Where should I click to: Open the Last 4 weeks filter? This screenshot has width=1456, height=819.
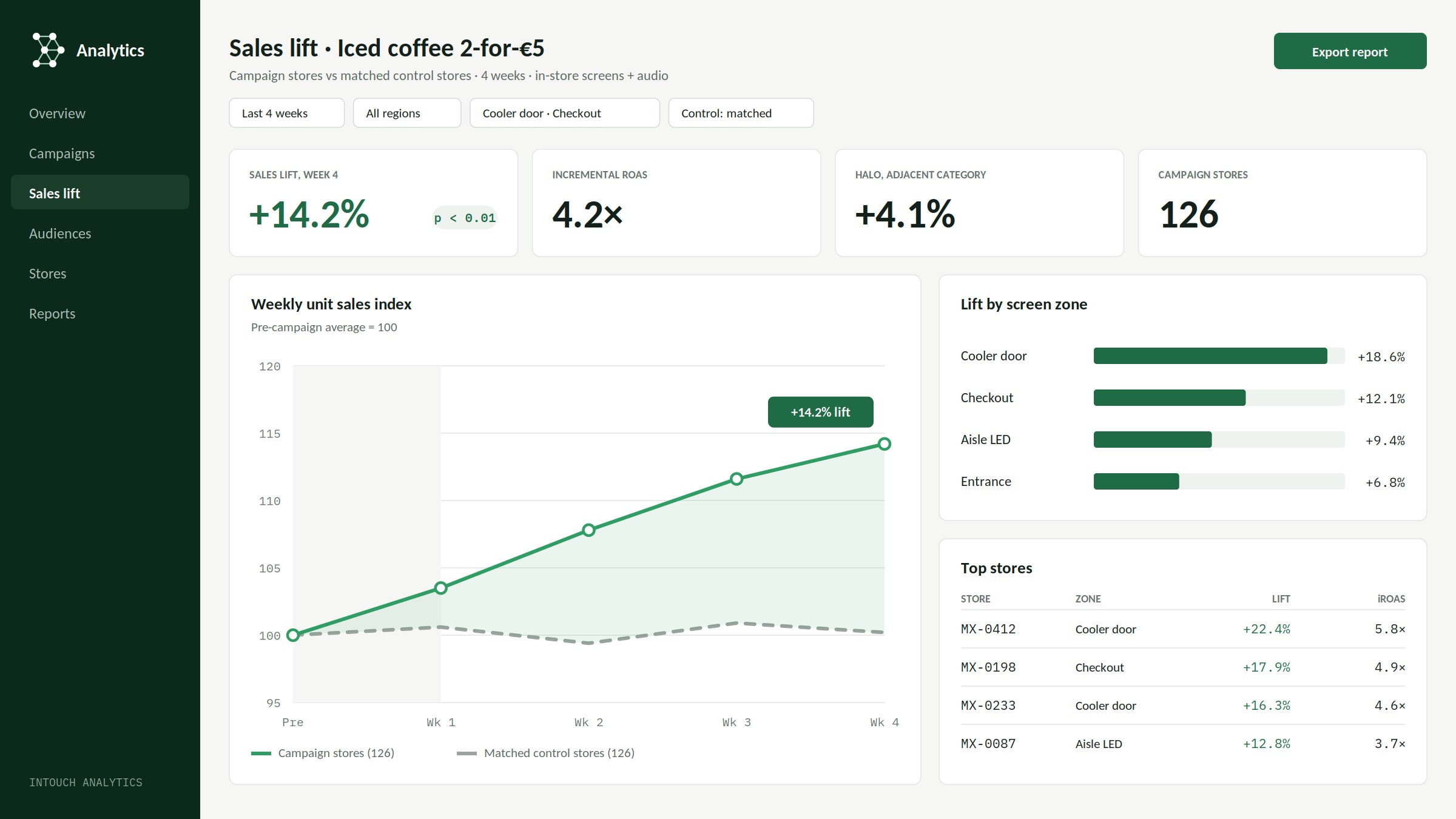coord(286,113)
